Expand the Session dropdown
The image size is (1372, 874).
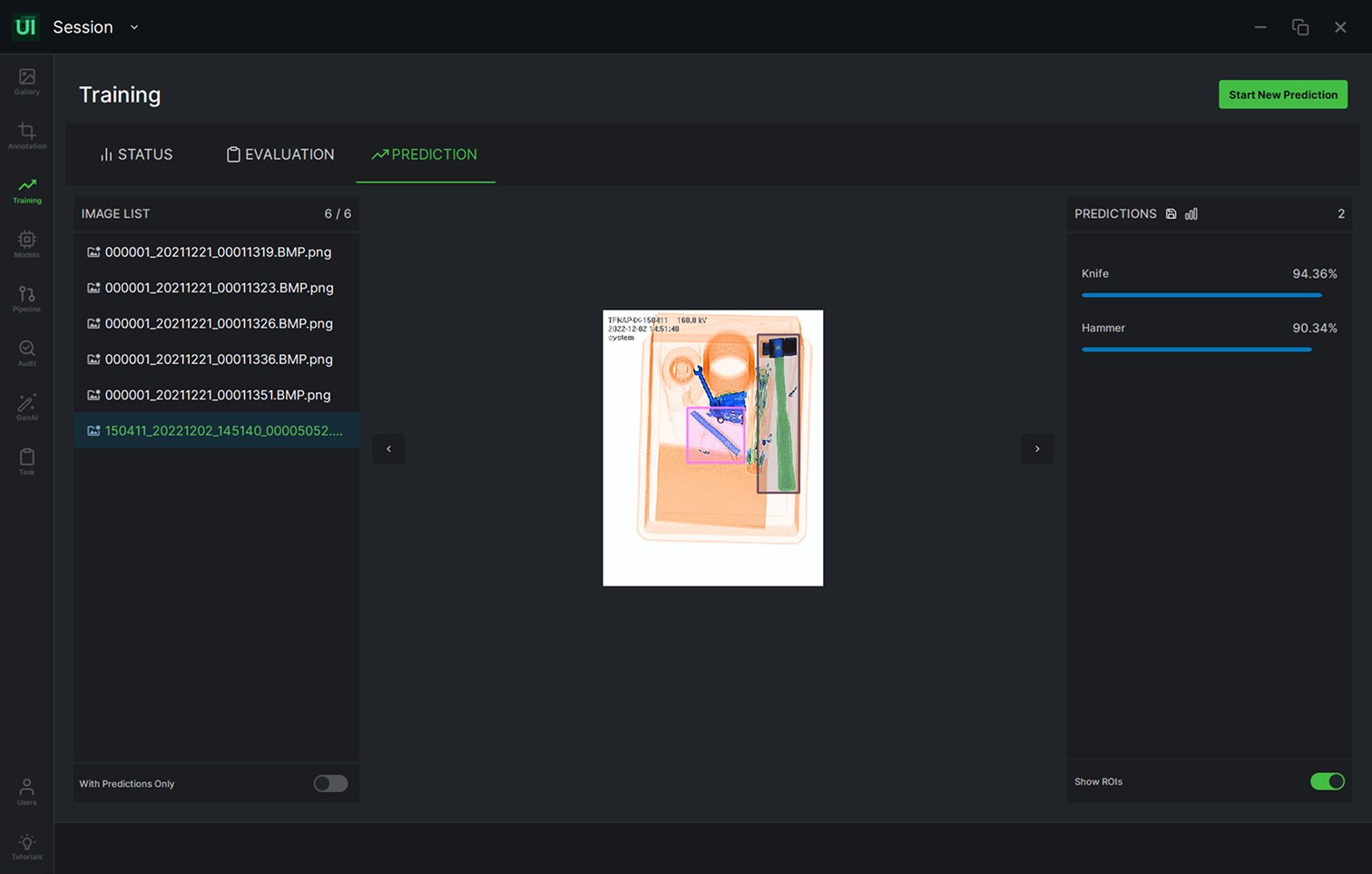click(x=134, y=27)
